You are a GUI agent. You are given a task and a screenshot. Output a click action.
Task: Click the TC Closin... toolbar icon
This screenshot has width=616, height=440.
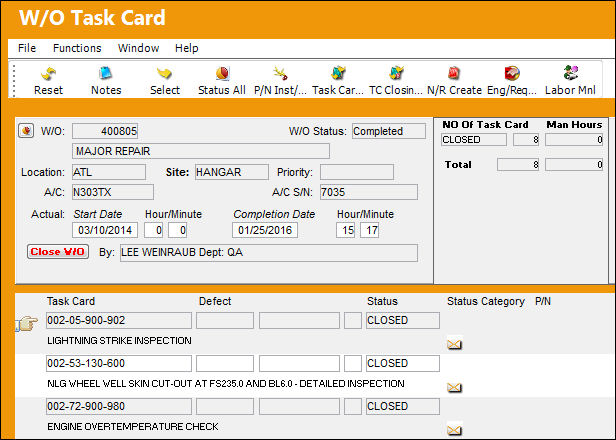pos(396,74)
